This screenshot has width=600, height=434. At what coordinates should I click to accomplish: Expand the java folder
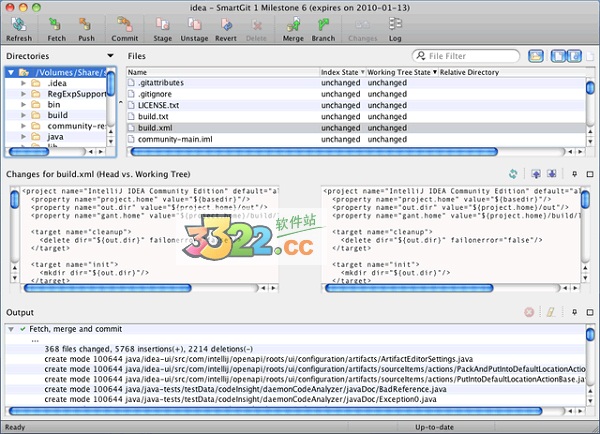23,137
